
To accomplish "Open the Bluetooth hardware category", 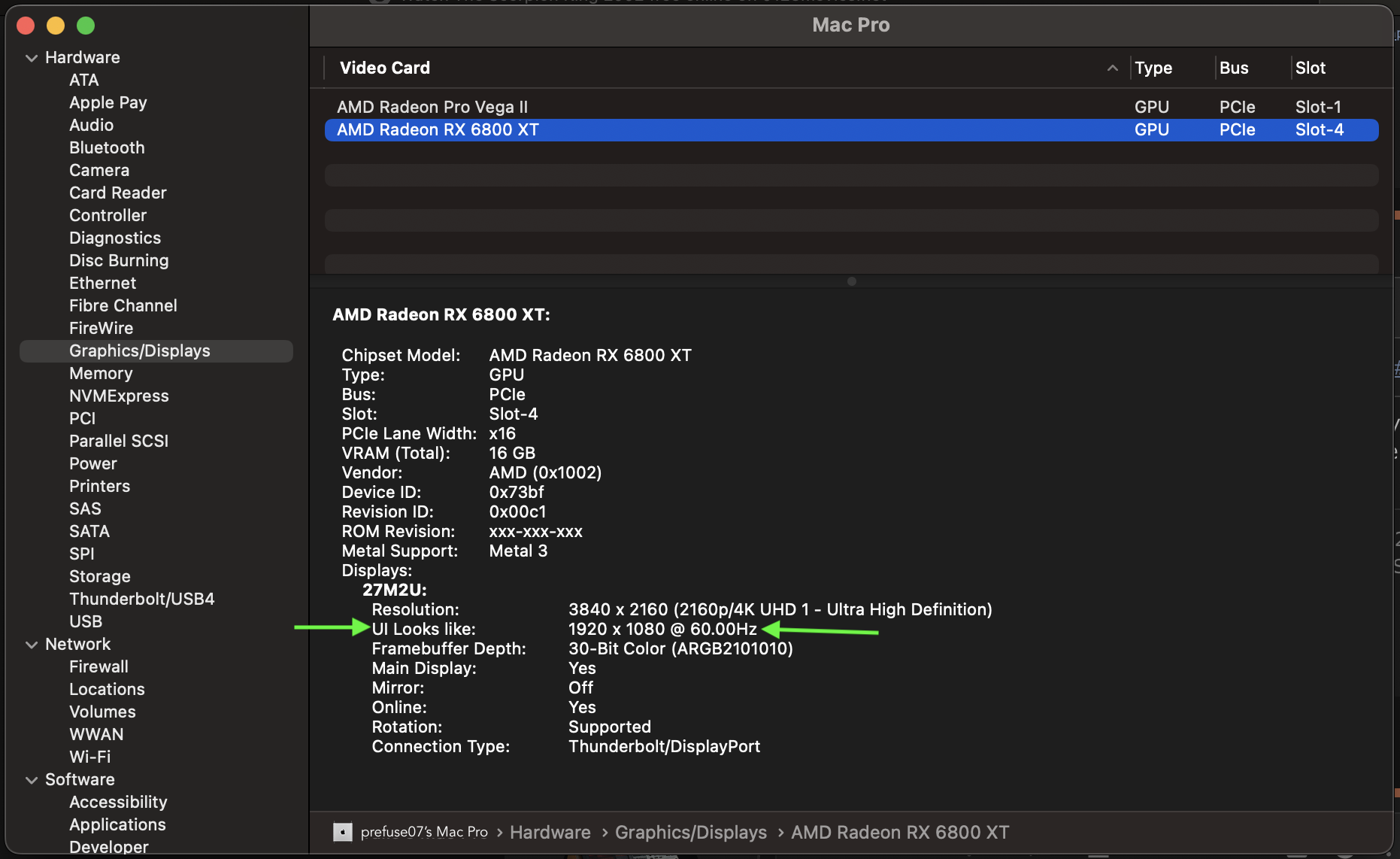I will point(107,147).
